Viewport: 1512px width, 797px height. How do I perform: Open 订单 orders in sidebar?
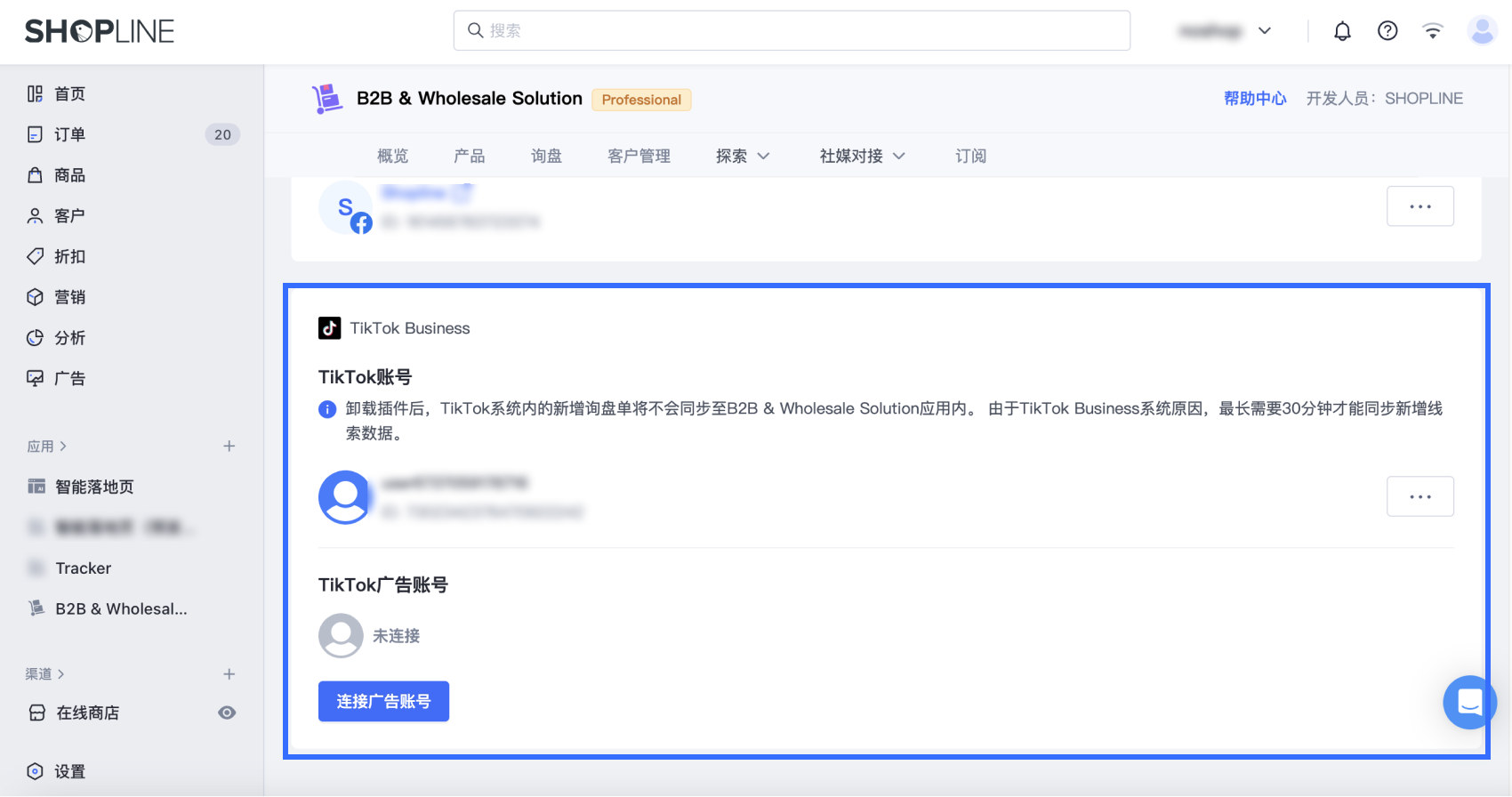[69, 134]
